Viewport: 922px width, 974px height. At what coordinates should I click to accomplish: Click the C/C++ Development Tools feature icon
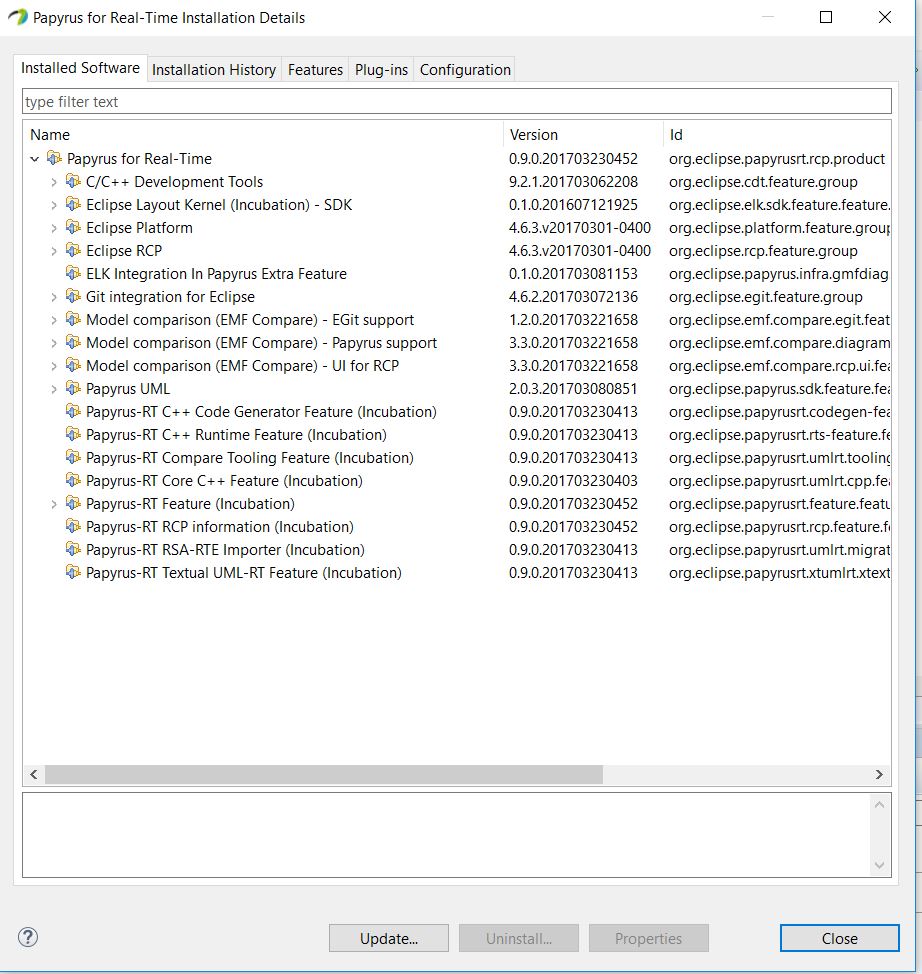pos(73,181)
